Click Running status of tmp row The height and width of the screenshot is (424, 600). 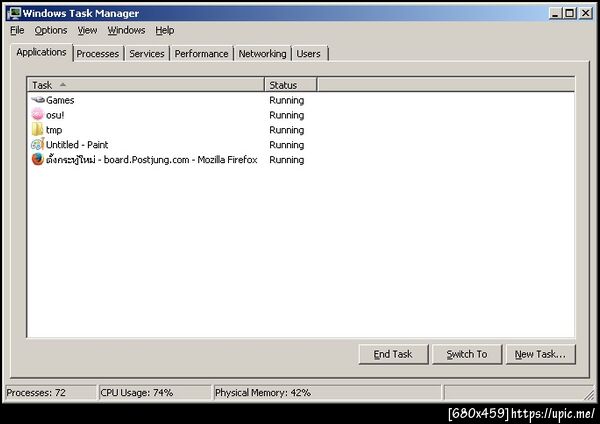click(287, 130)
